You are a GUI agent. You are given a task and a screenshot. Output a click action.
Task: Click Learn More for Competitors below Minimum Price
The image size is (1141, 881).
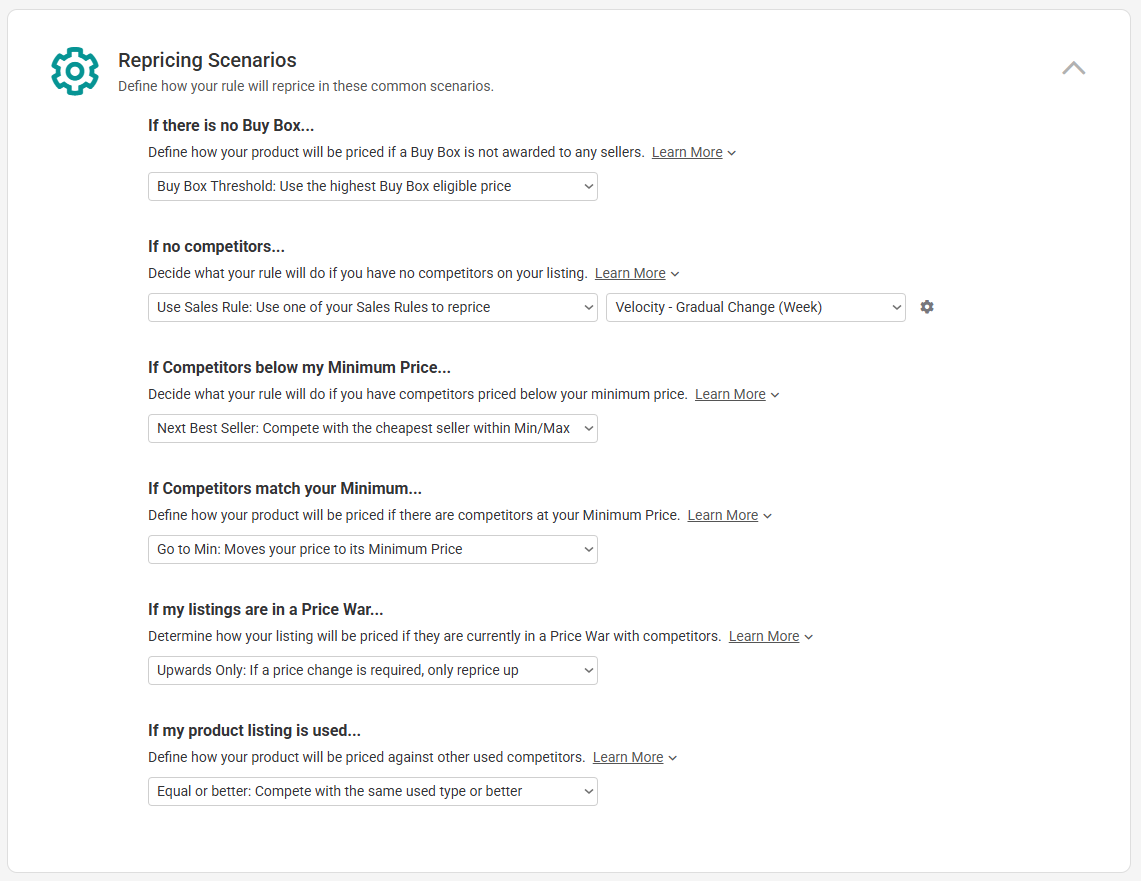point(730,394)
